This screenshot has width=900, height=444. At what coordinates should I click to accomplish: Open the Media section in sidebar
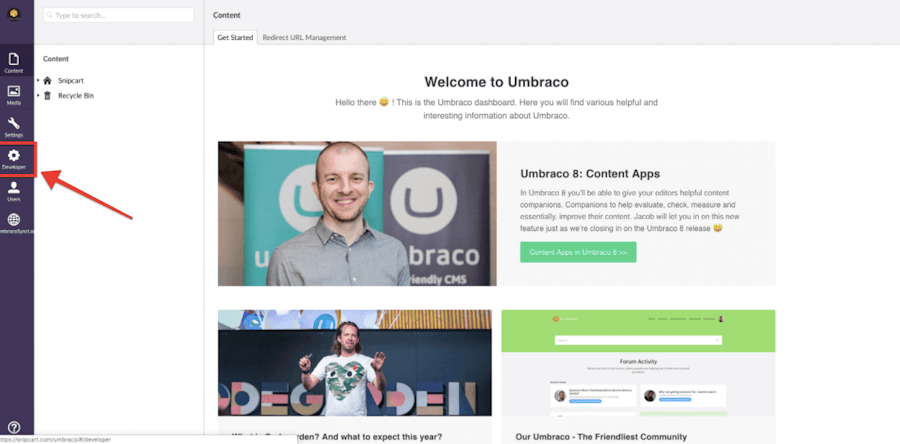pos(14,95)
